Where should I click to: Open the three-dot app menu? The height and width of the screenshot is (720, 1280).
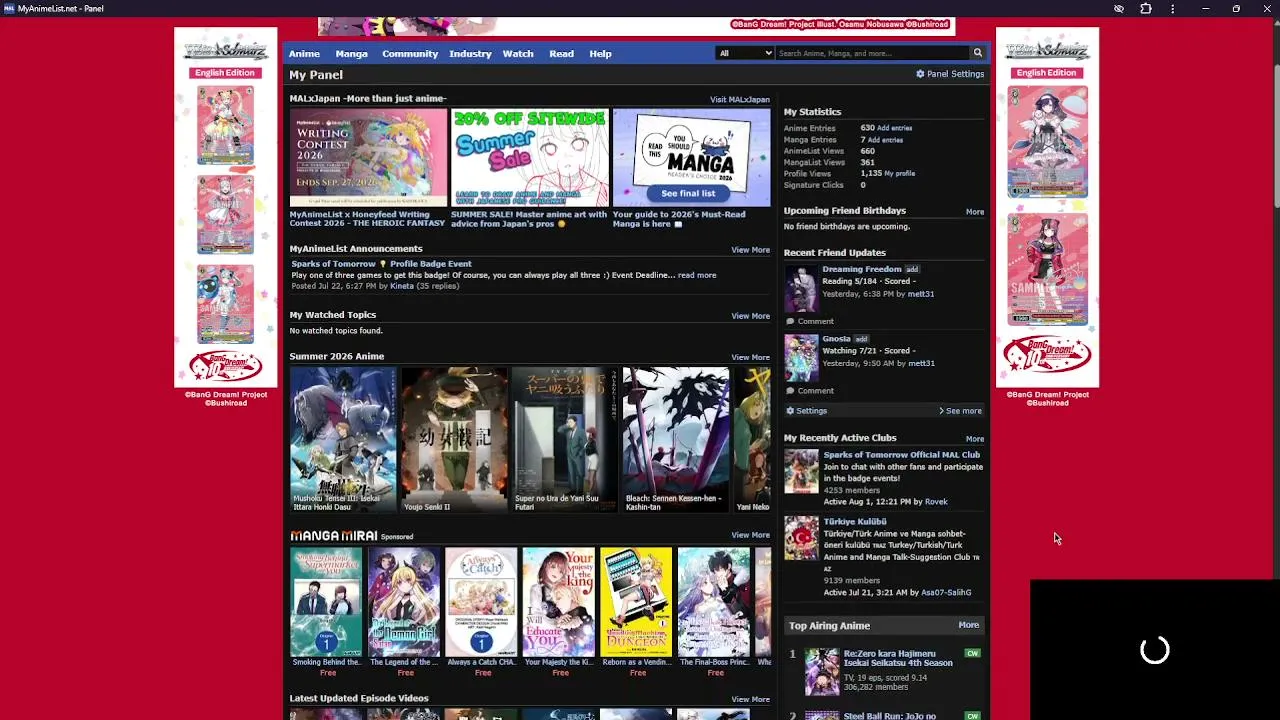(1173, 9)
